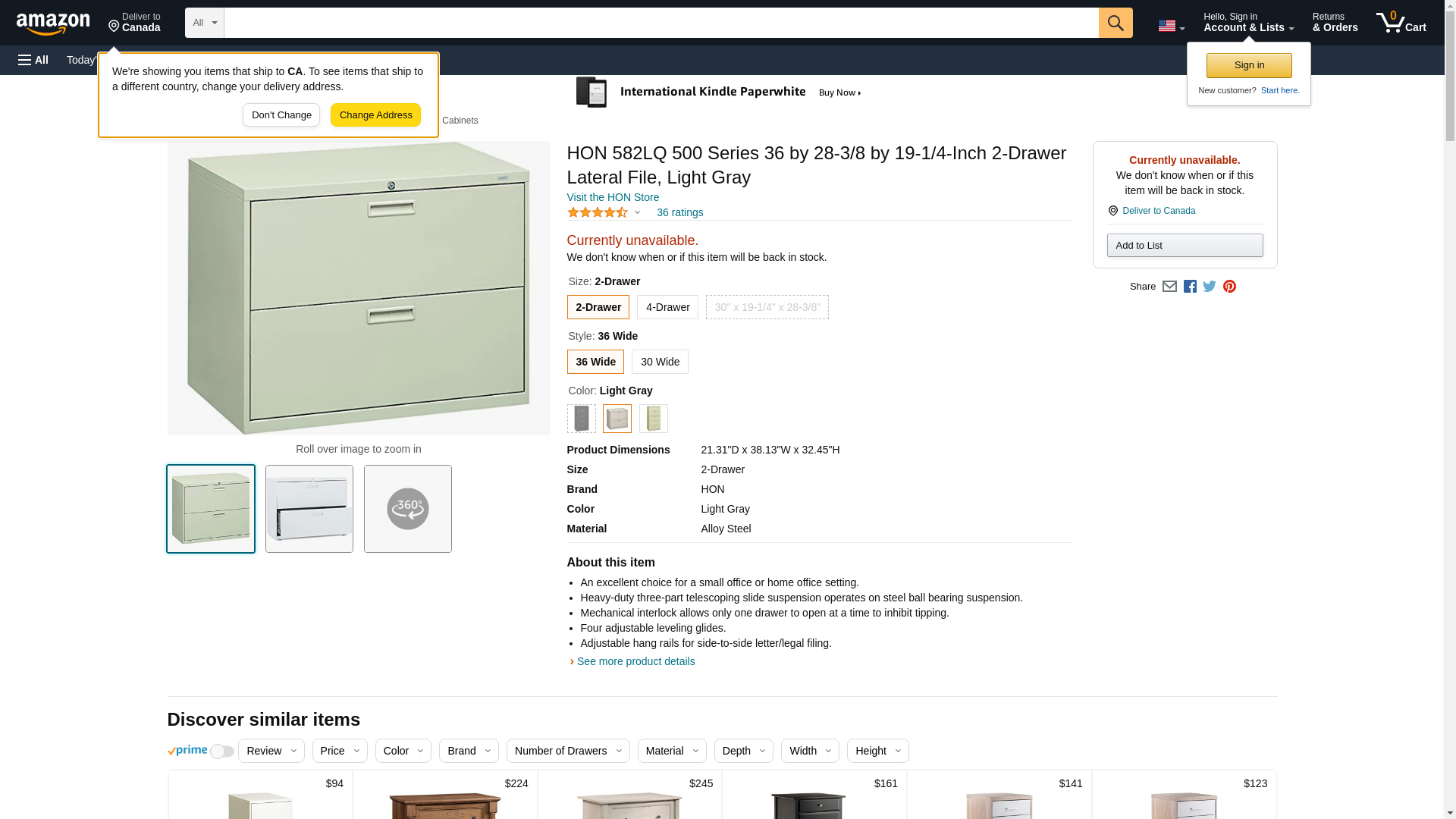The image size is (1456, 819).
Task: Select the 30 Wide style option
Action: 660,362
